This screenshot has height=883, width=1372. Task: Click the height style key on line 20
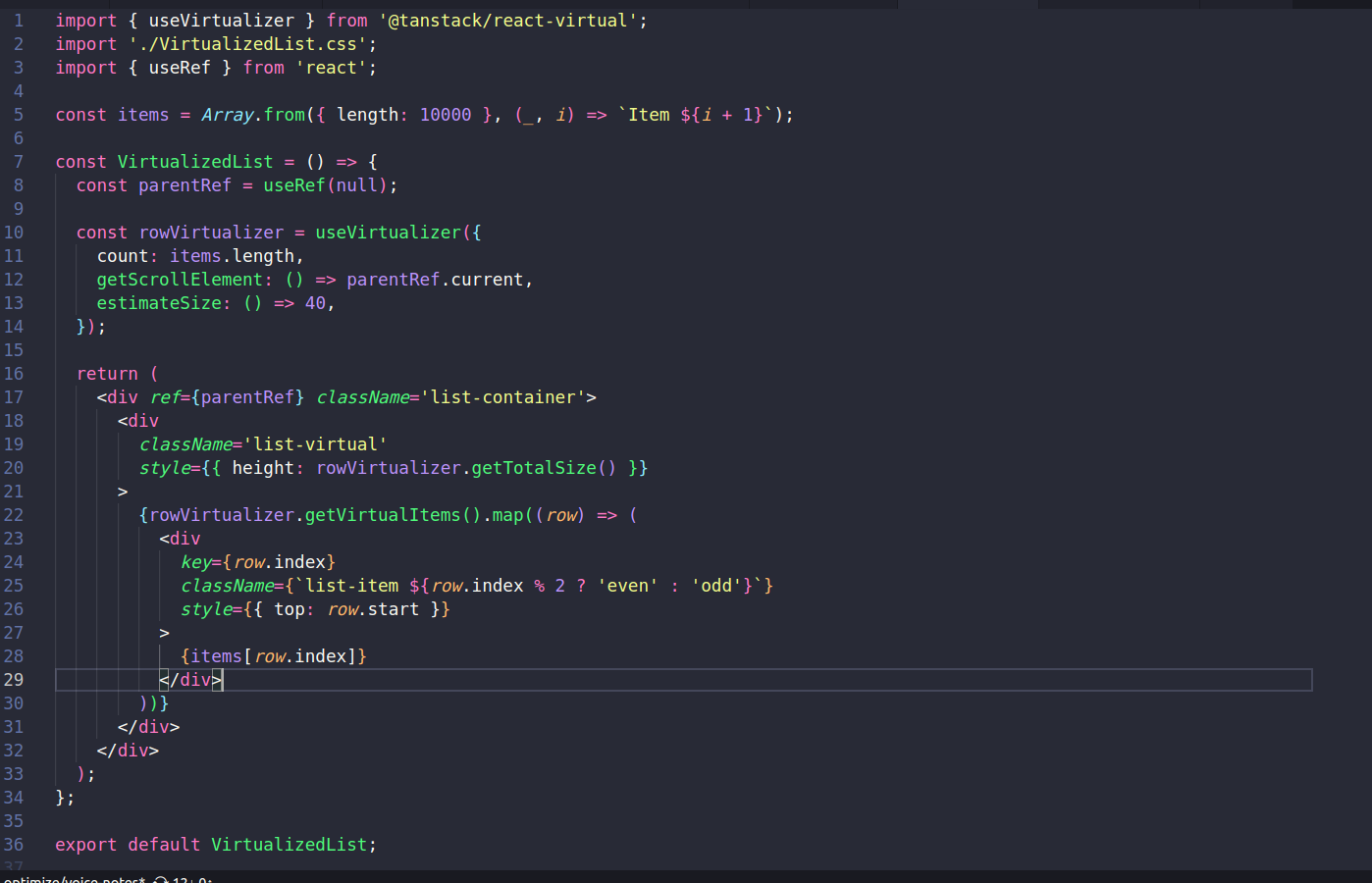pyautogui.click(x=263, y=468)
